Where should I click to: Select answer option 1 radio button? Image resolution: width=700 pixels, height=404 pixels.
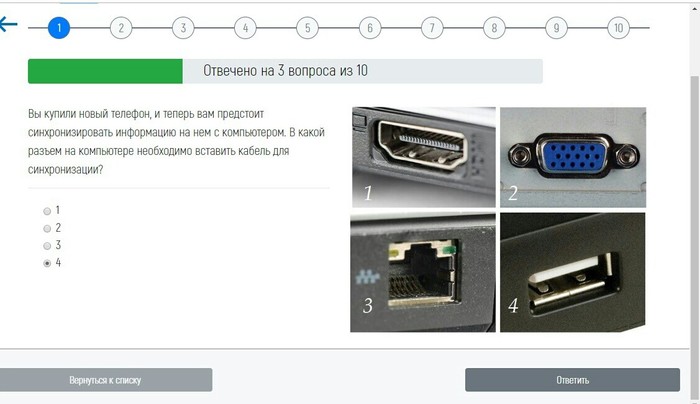point(47,211)
